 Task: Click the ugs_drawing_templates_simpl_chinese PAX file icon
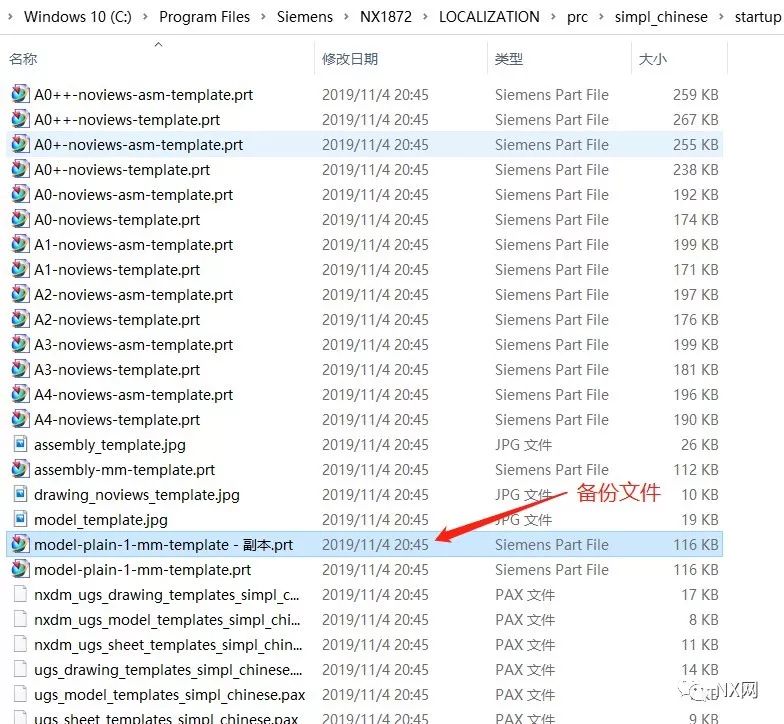tap(20, 669)
